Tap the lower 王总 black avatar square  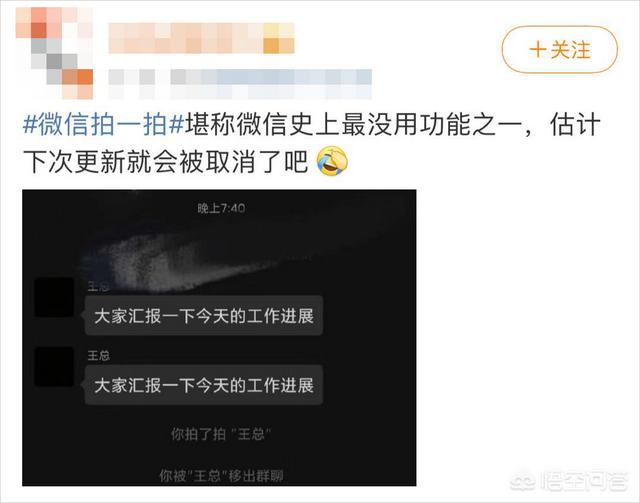coord(54,367)
